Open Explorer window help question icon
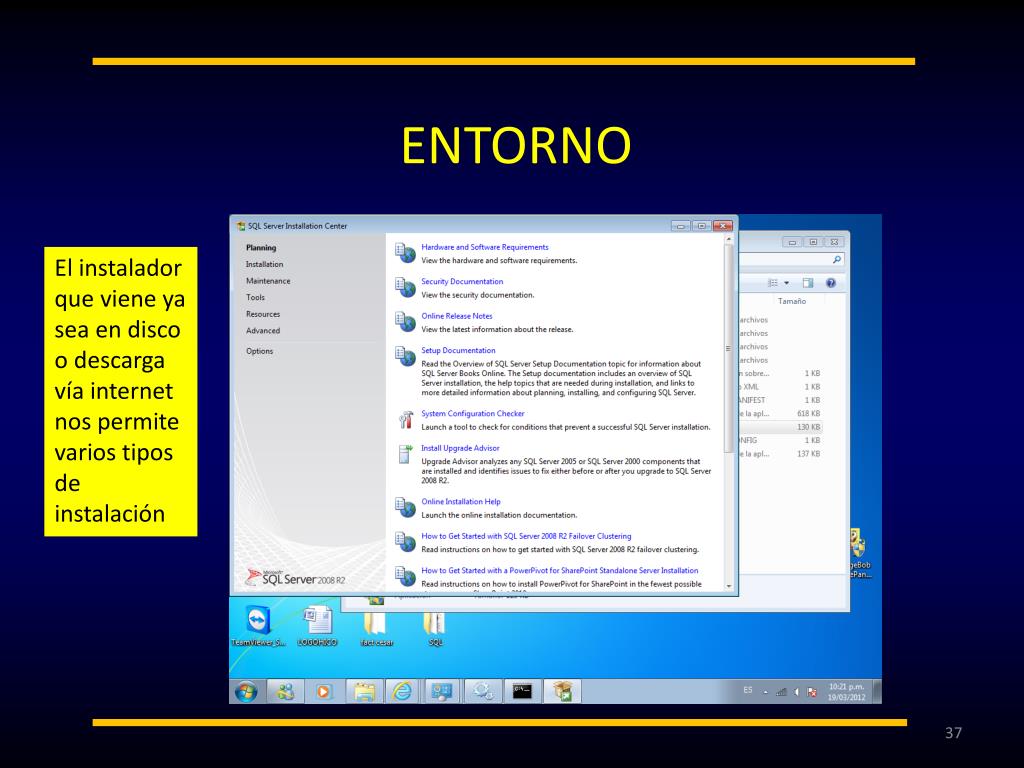This screenshot has height=768, width=1024. coord(831,283)
